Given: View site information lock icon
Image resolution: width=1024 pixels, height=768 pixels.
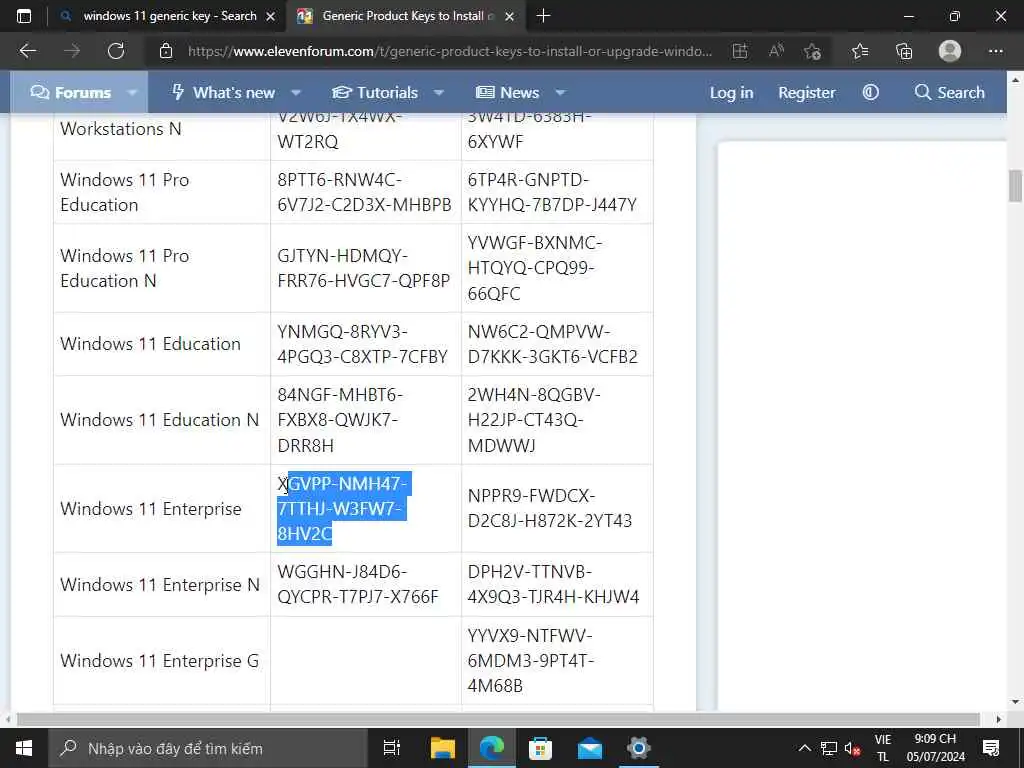Looking at the screenshot, I should pyautogui.click(x=166, y=51).
